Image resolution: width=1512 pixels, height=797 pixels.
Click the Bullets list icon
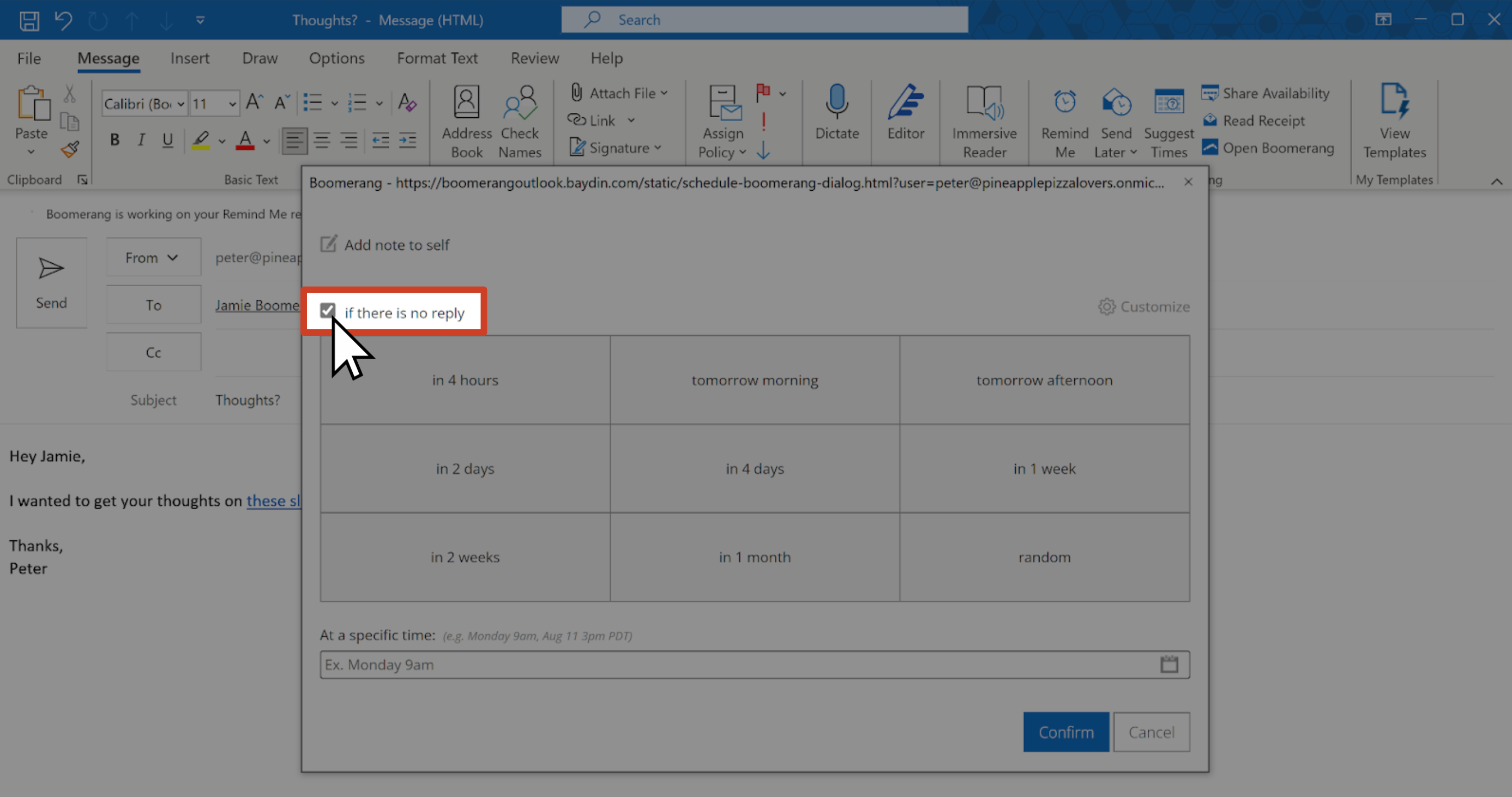[312, 103]
